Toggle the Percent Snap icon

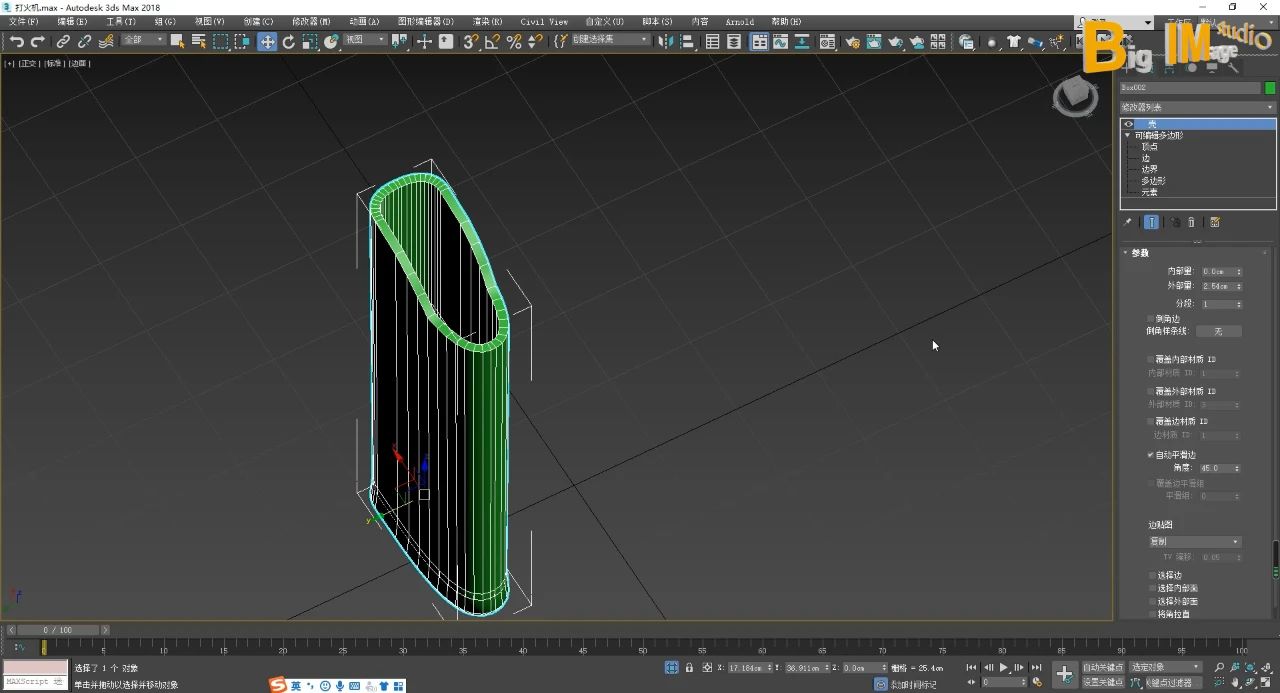click(x=514, y=41)
